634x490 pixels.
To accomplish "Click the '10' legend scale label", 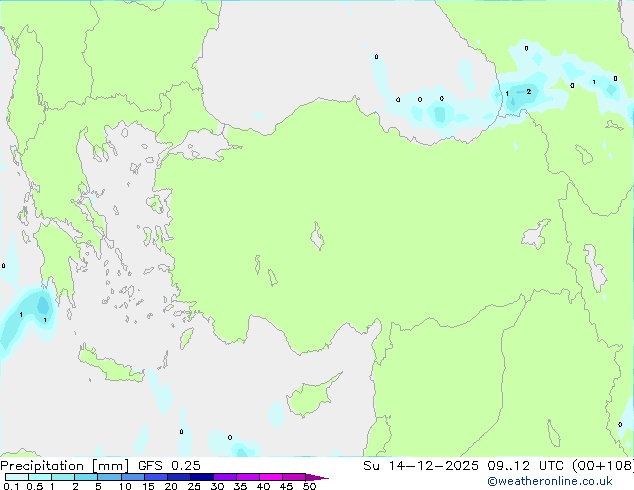I will (x=125, y=486).
